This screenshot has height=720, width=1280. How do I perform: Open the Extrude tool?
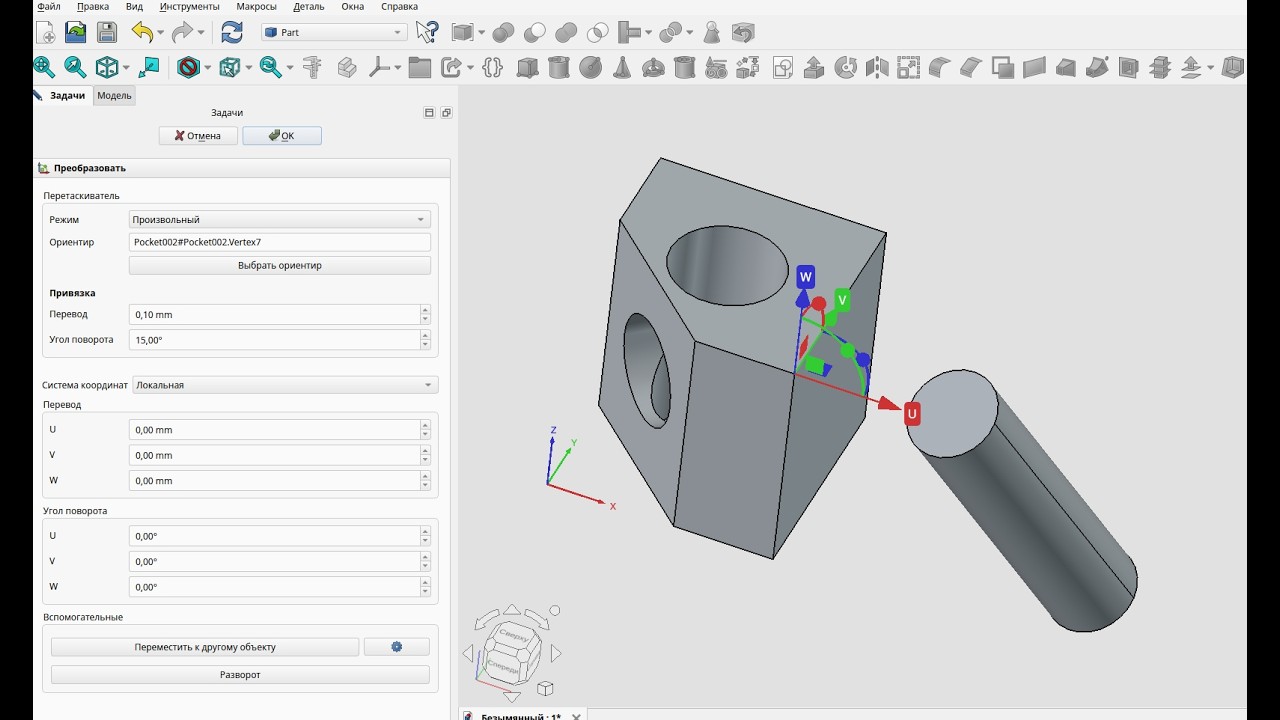click(814, 67)
